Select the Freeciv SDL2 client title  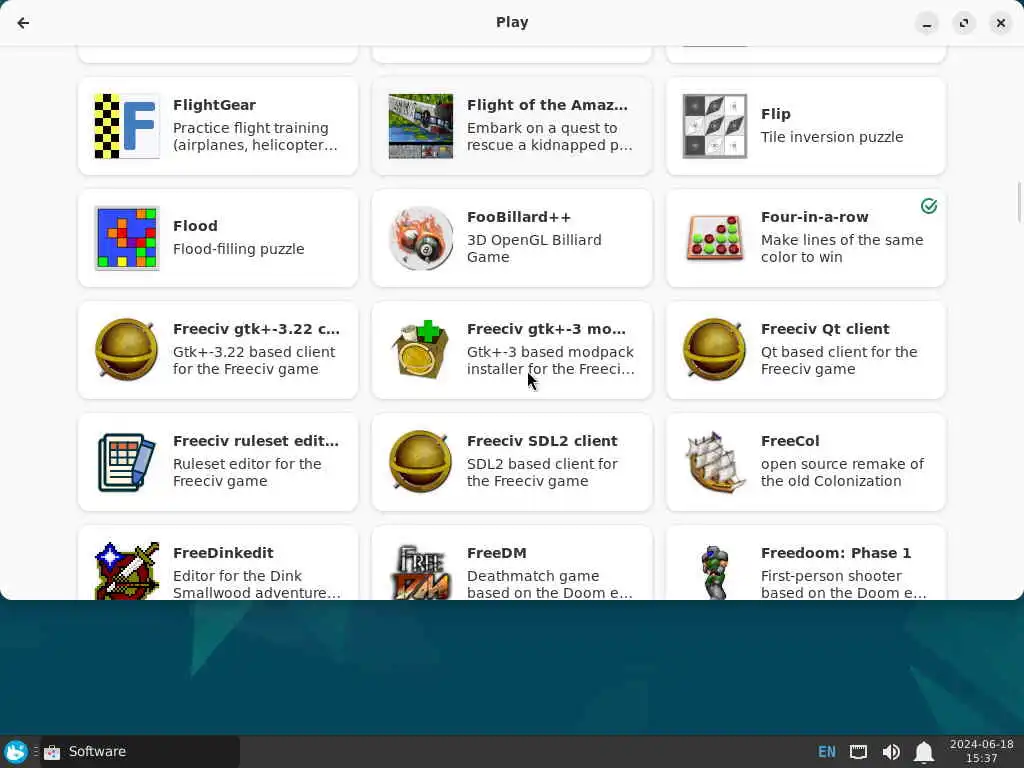542,441
